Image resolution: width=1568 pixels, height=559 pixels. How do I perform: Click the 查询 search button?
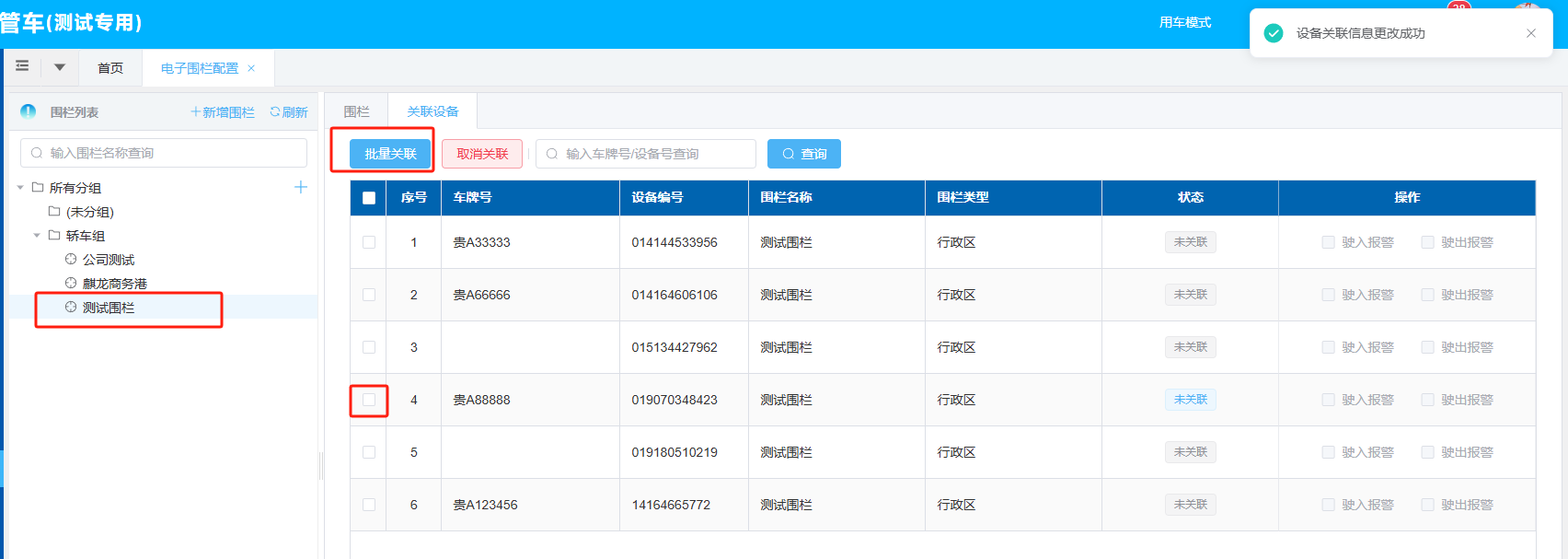(803, 154)
